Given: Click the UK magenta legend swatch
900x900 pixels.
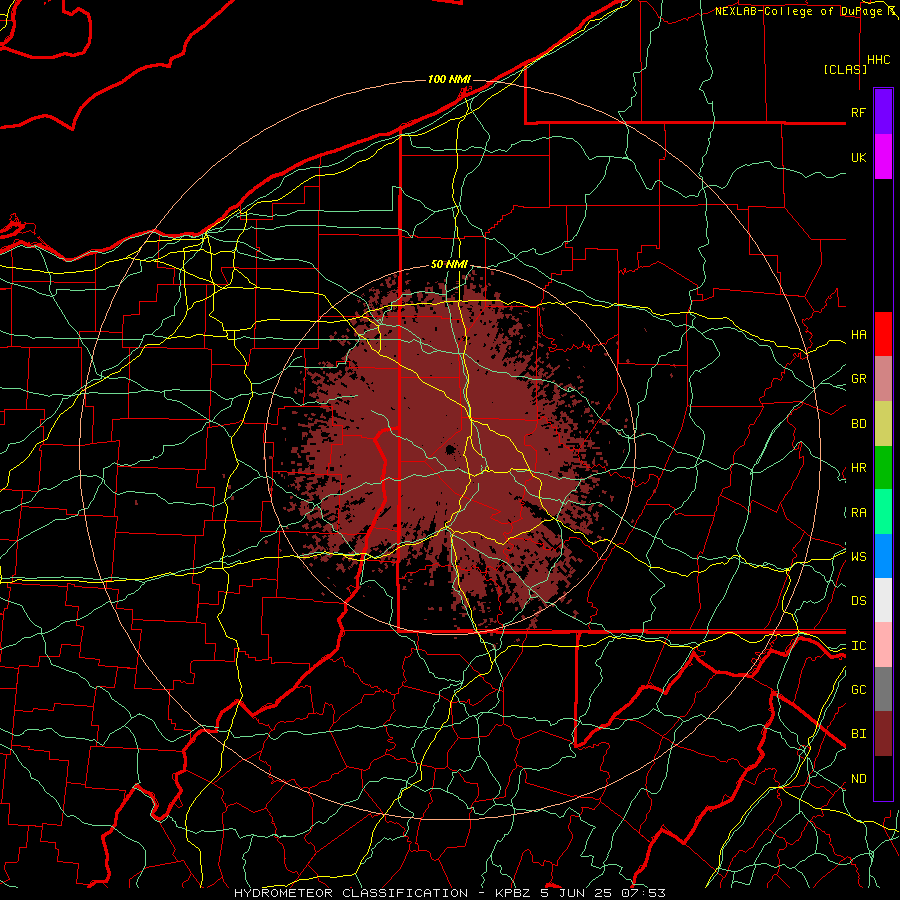Looking at the screenshot, I should click(883, 157).
